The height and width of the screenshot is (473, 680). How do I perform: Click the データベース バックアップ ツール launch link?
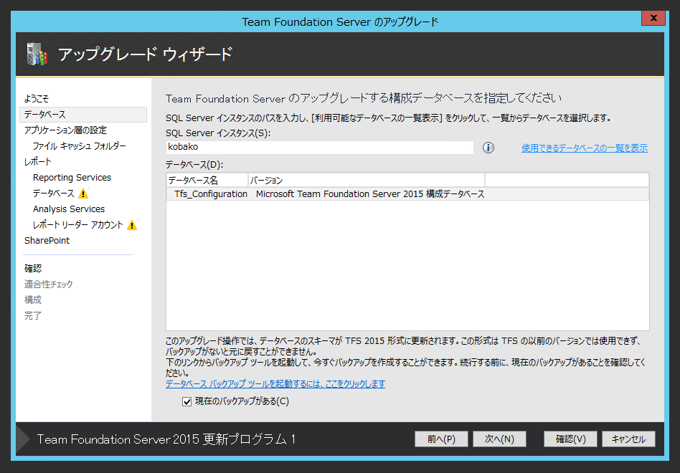point(275,384)
